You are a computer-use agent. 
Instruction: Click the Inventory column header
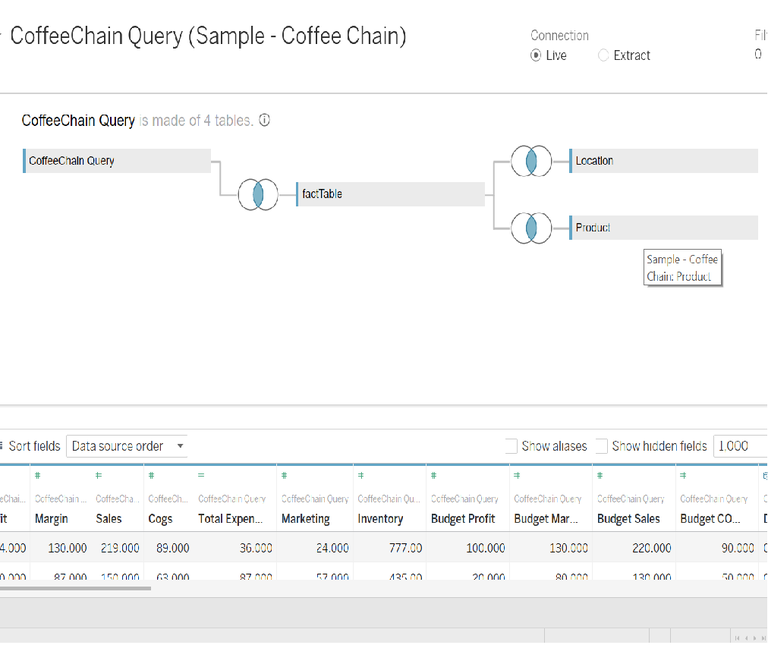[380, 519]
